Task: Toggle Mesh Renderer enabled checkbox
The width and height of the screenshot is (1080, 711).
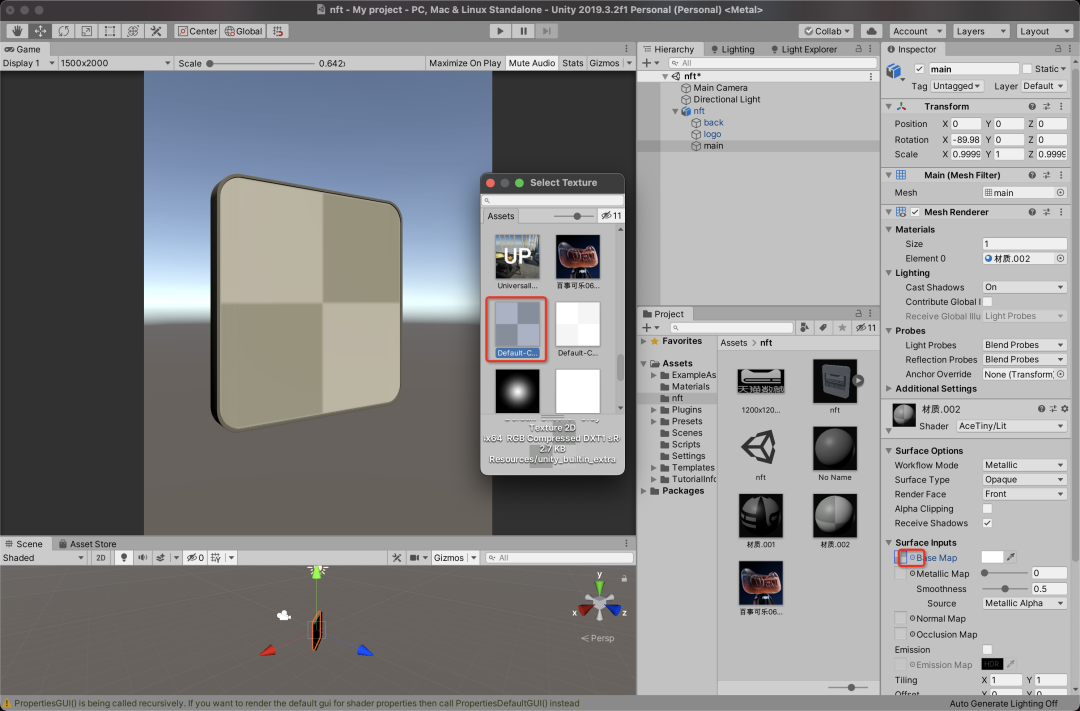Action: pos(915,212)
